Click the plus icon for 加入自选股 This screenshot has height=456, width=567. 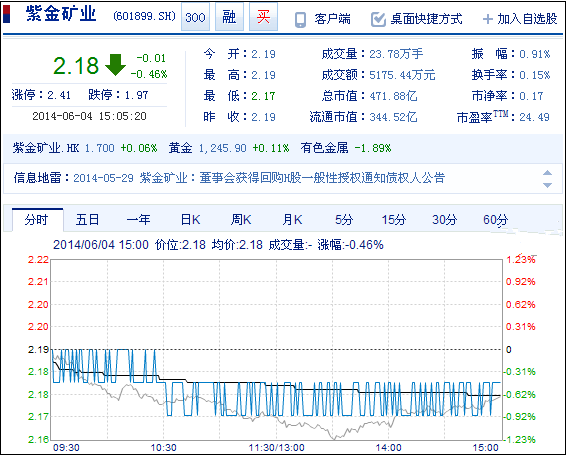point(487,19)
